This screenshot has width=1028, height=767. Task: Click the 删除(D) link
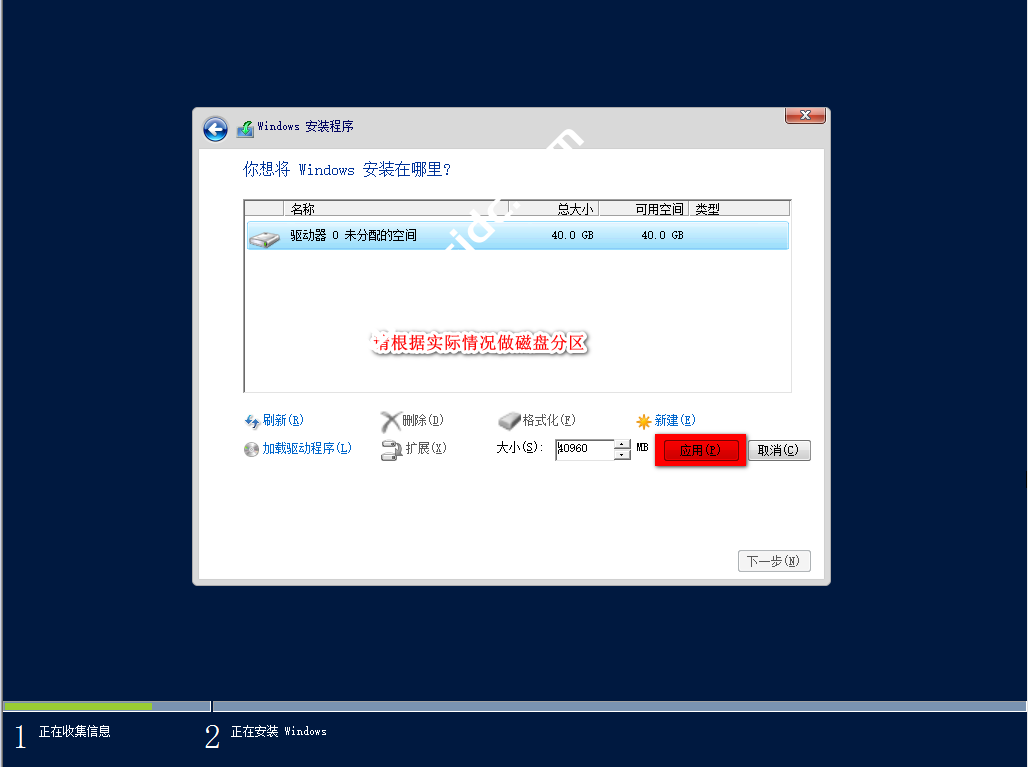click(423, 420)
